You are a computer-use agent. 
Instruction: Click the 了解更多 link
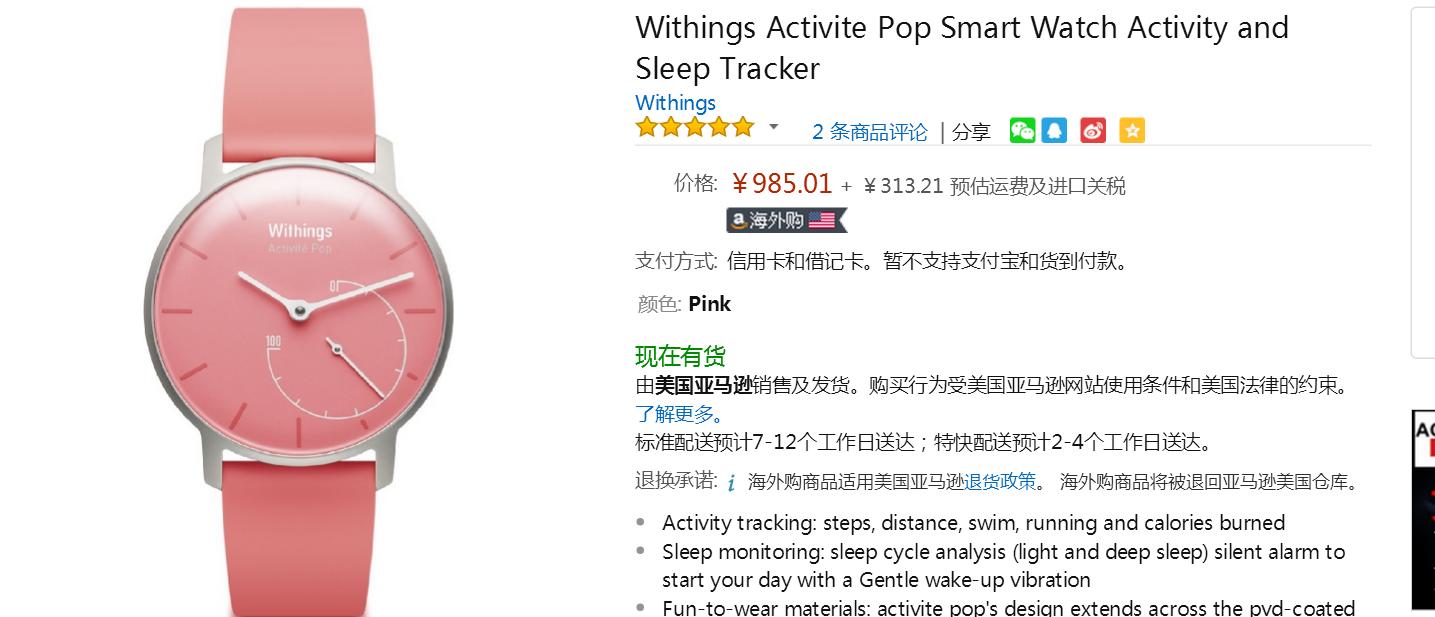678,414
